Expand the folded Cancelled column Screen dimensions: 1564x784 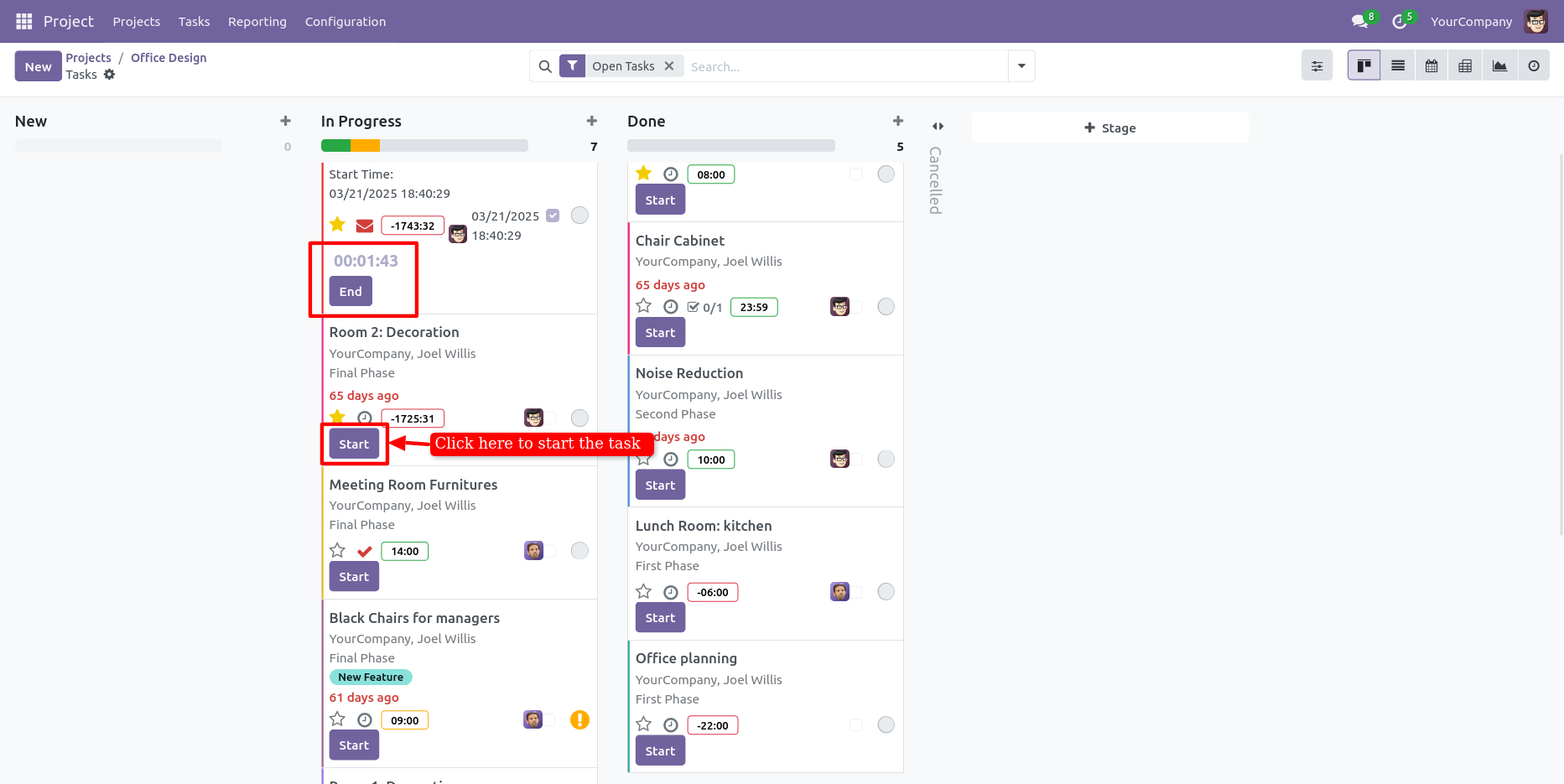[x=938, y=127]
